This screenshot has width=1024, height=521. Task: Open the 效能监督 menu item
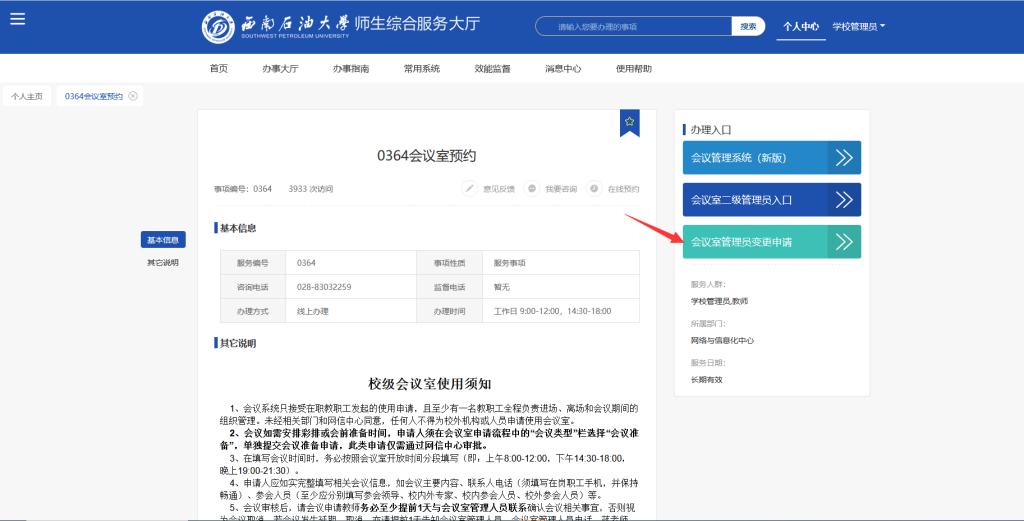[x=492, y=69]
